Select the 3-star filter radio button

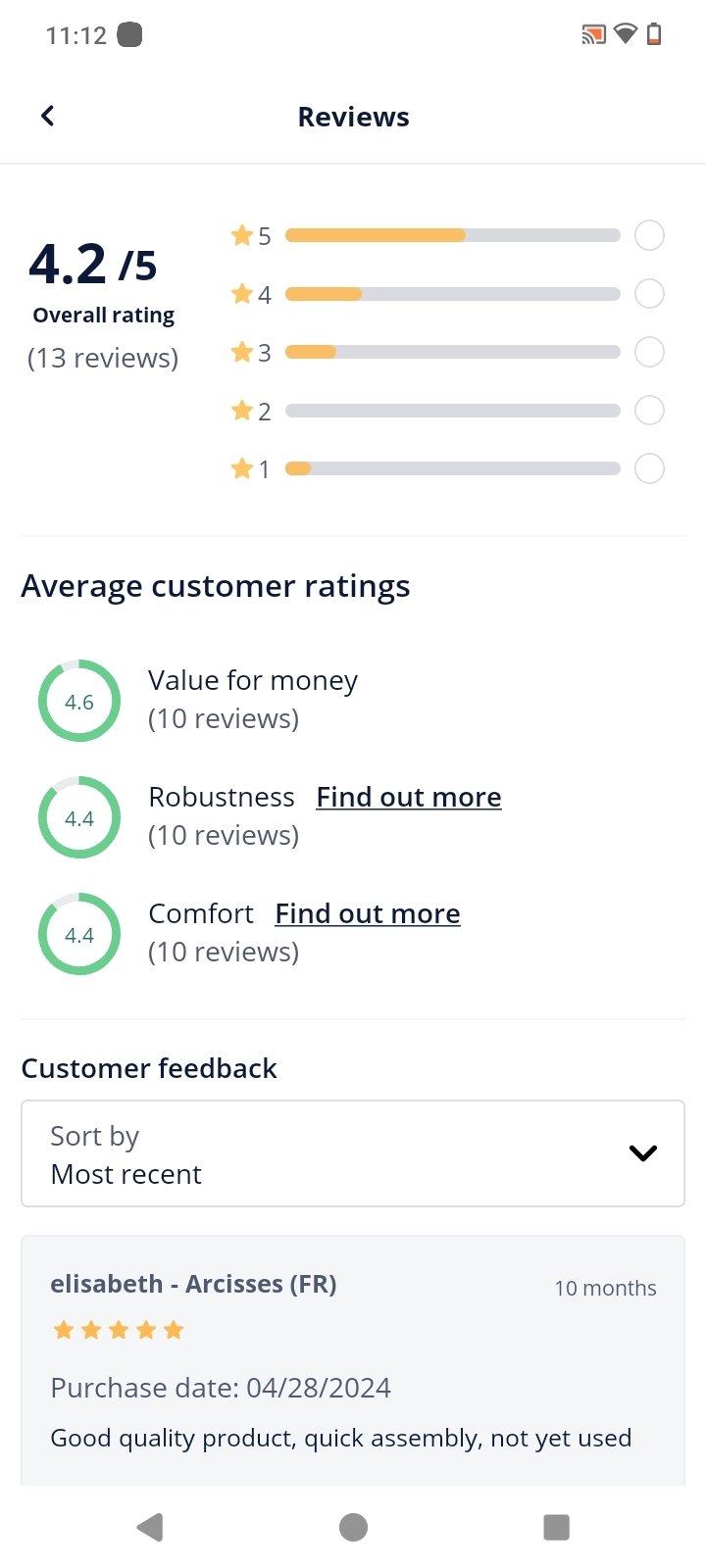649,352
